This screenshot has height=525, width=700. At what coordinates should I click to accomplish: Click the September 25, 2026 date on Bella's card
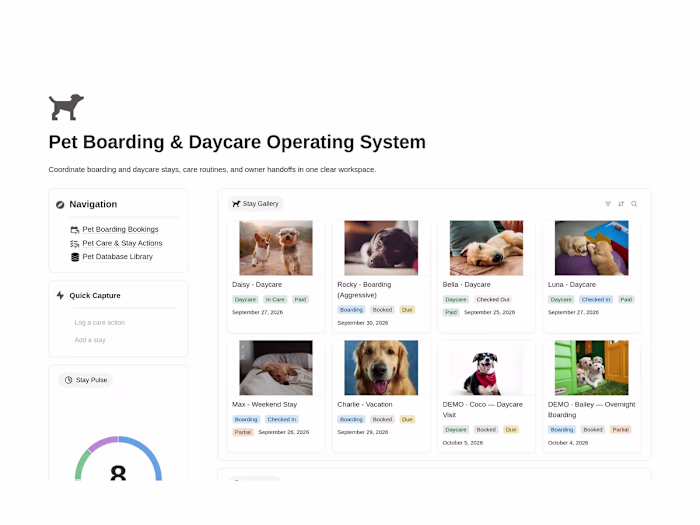(x=489, y=312)
